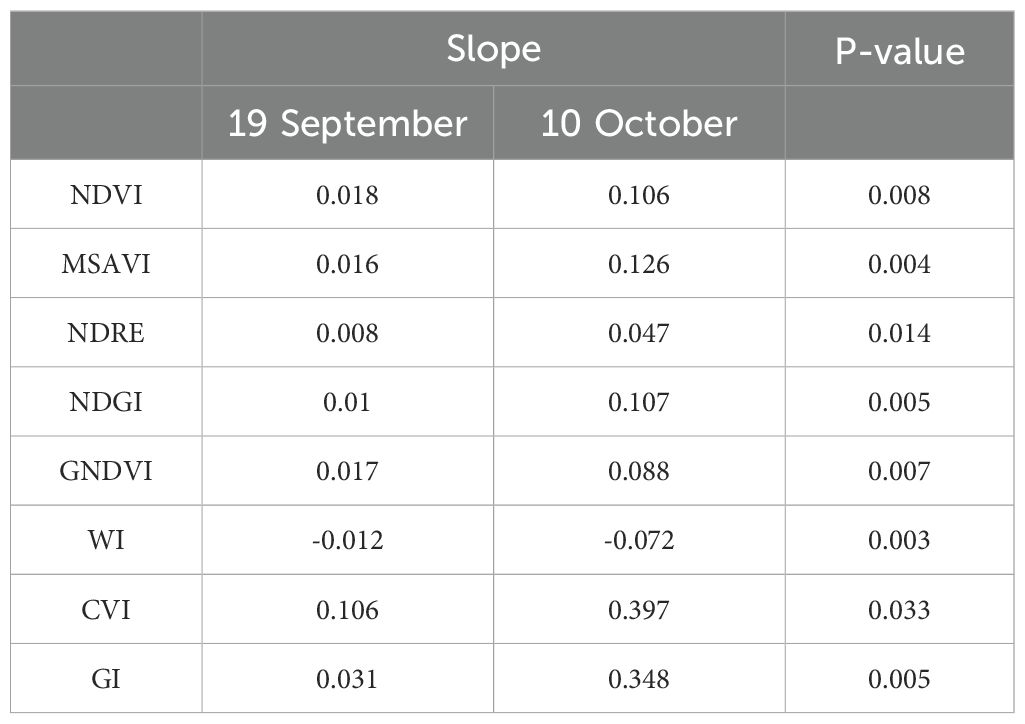The height and width of the screenshot is (724, 1025).
Task: Select the 19 September subheader cell
Action: coord(347,123)
